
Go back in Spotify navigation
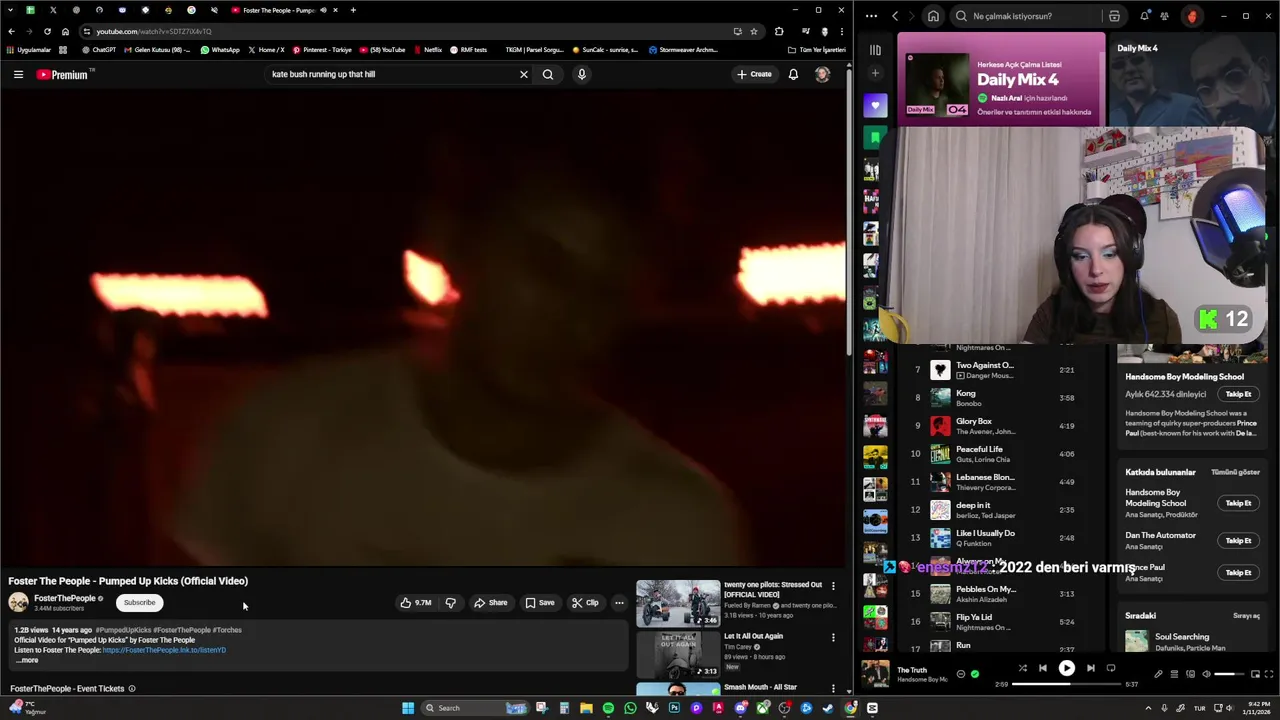[x=895, y=16]
